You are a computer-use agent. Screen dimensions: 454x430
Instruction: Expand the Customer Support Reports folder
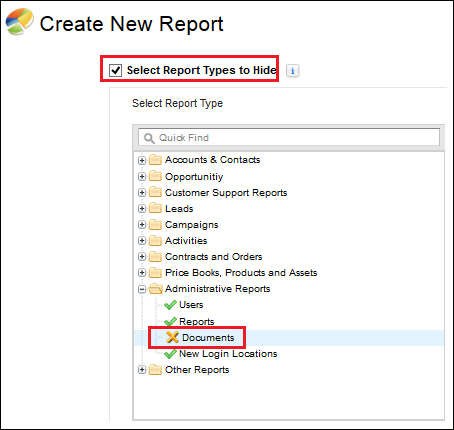point(142,192)
